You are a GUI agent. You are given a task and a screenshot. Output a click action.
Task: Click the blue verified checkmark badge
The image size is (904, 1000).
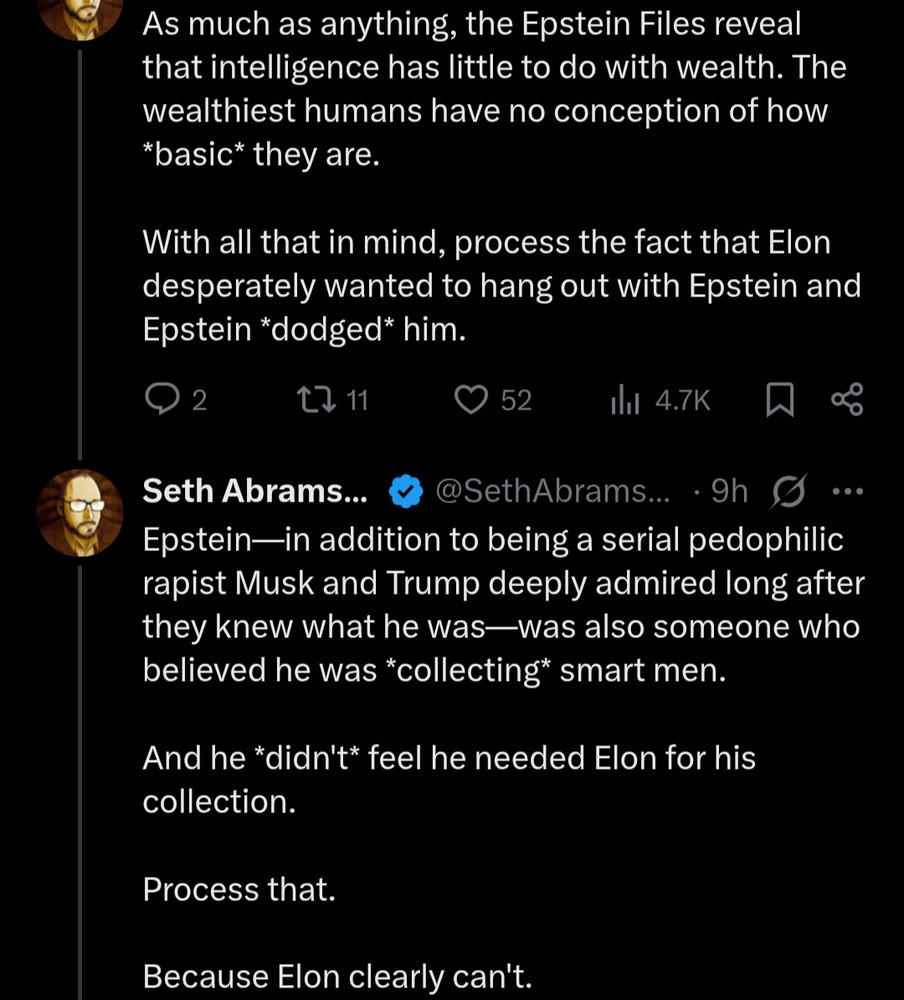tap(405, 491)
